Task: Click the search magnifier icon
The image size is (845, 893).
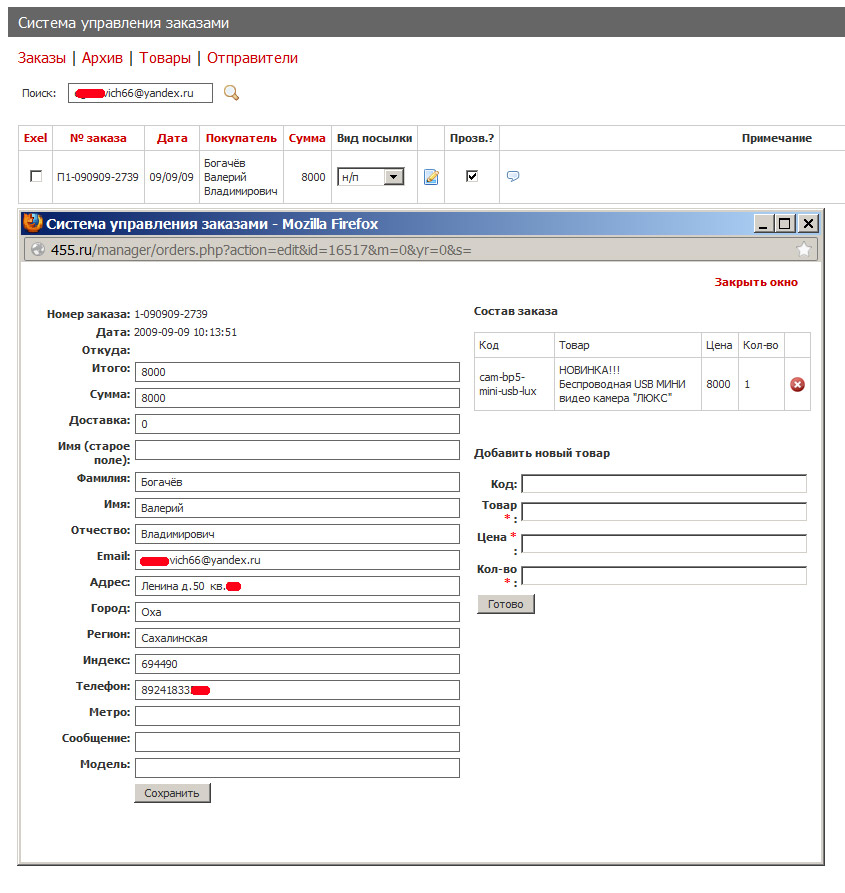Action: 231,93
